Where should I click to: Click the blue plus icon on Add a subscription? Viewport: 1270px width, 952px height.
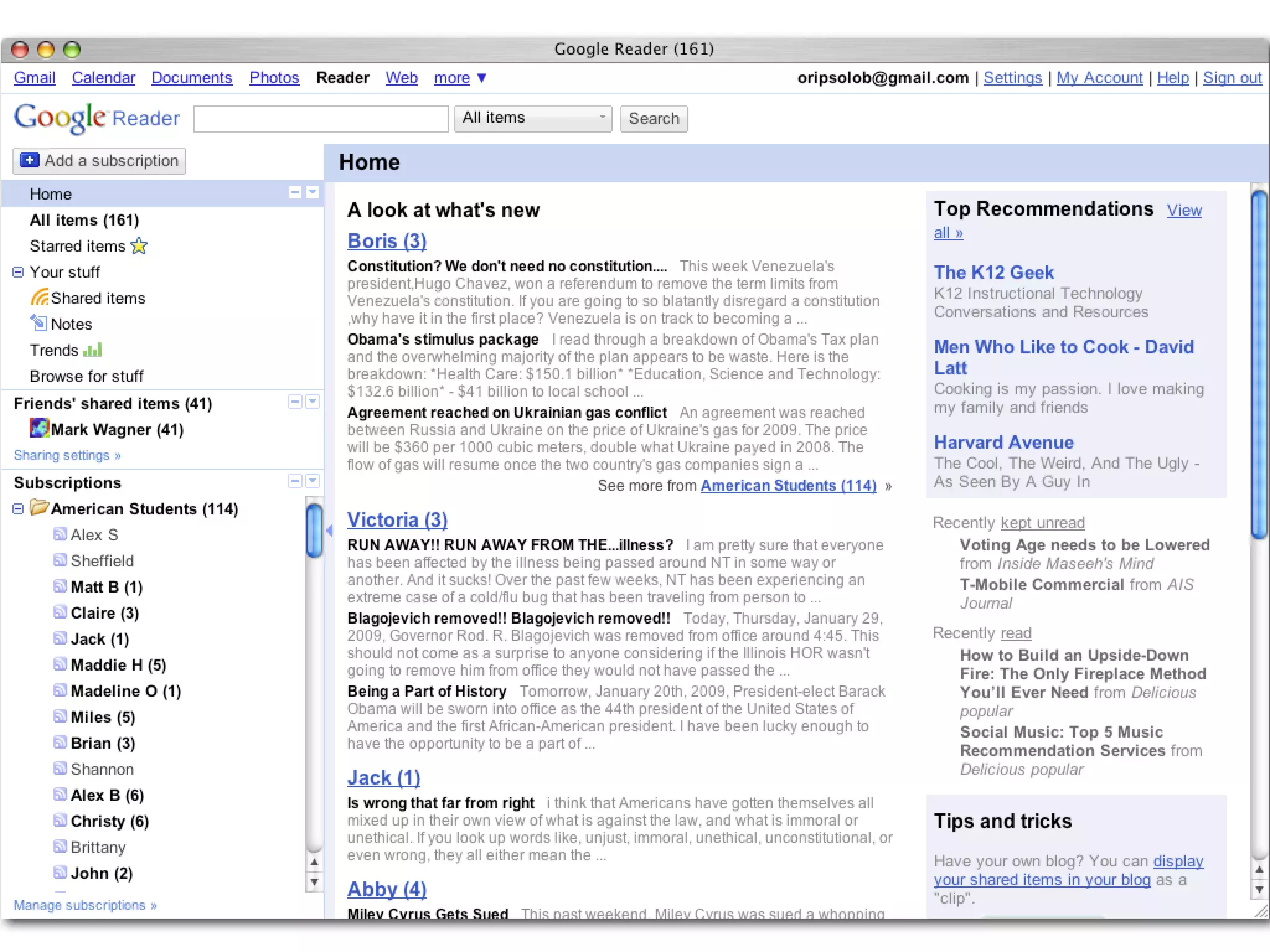pos(29,161)
